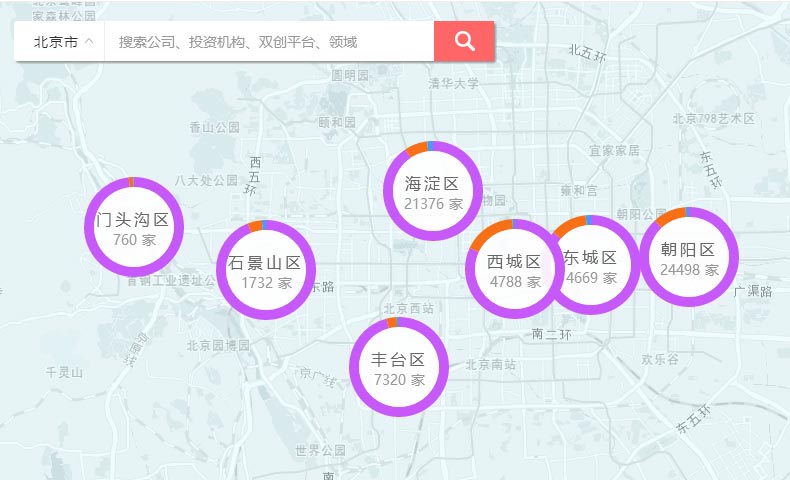The height and width of the screenshot is (480, 790).
Task: Click the 欢乐谷 map label
Action: pos(660,358)
